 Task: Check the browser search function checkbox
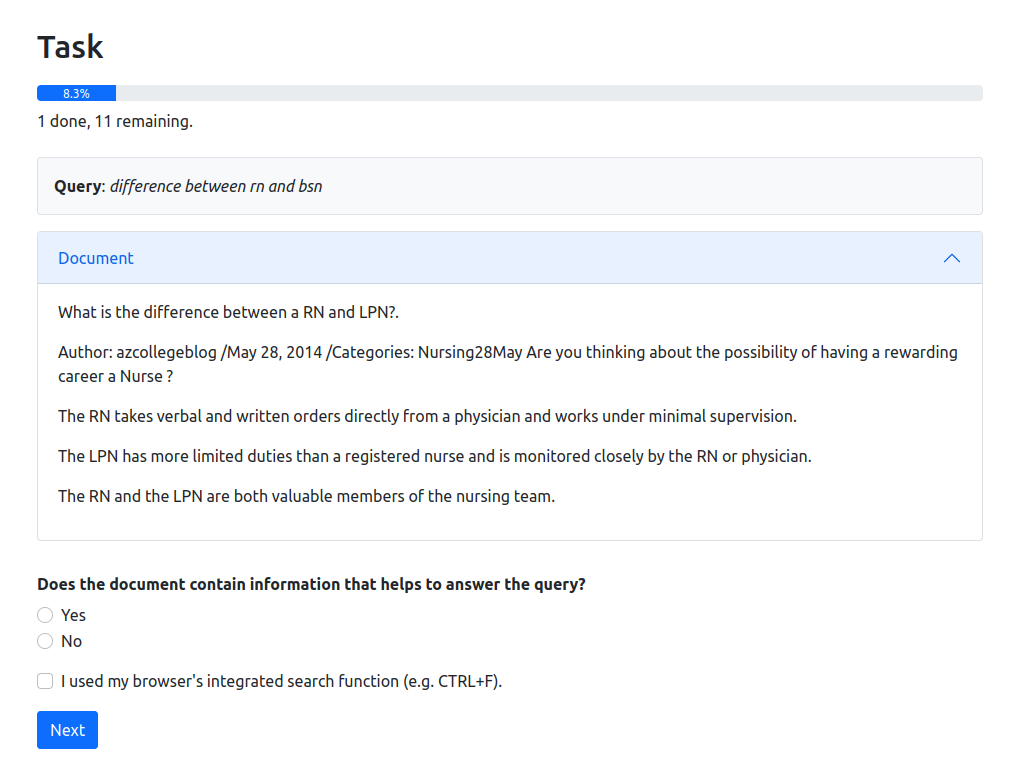[45, 681]
